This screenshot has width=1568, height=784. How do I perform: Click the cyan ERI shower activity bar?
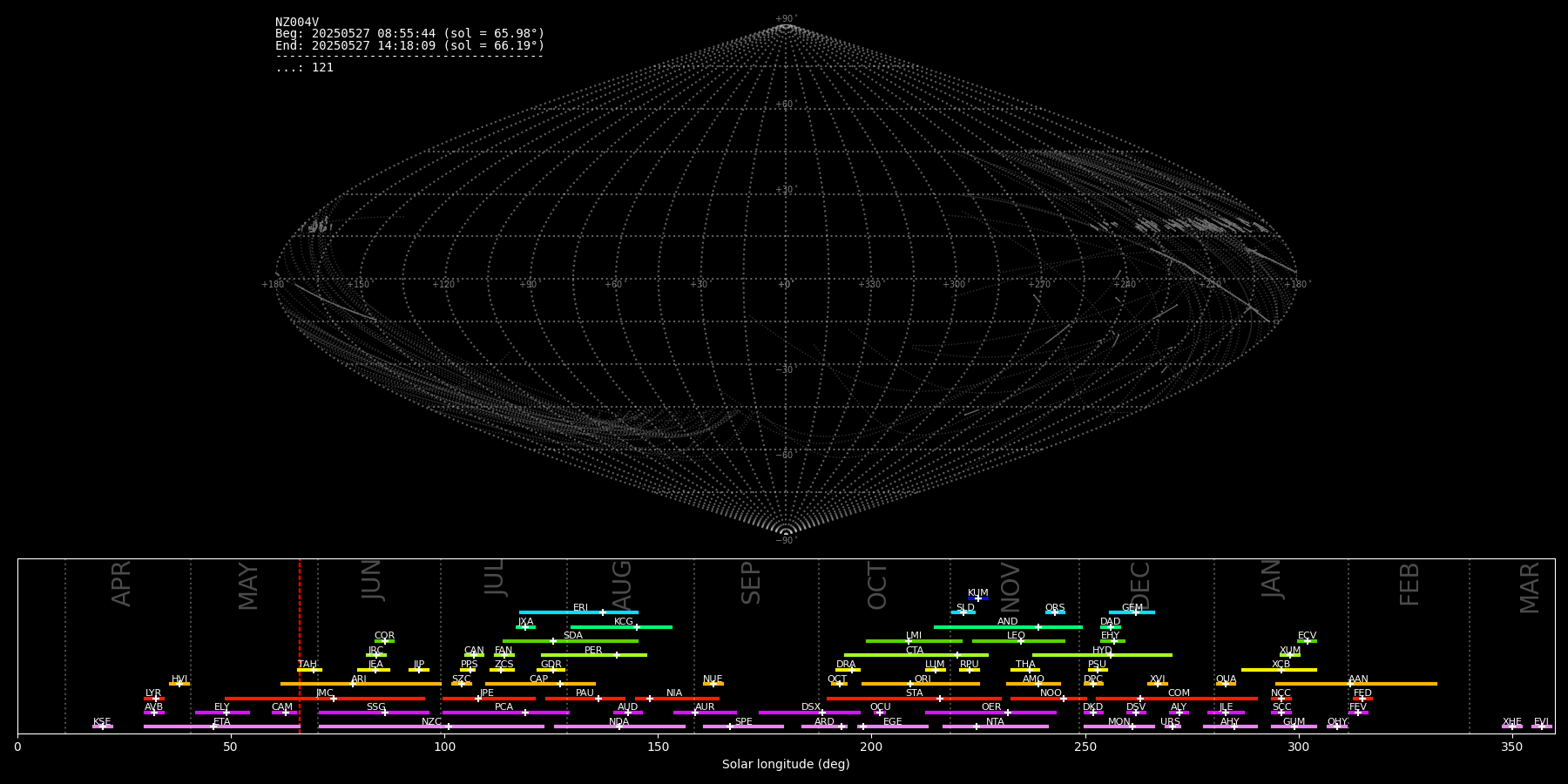coord(578,612)
